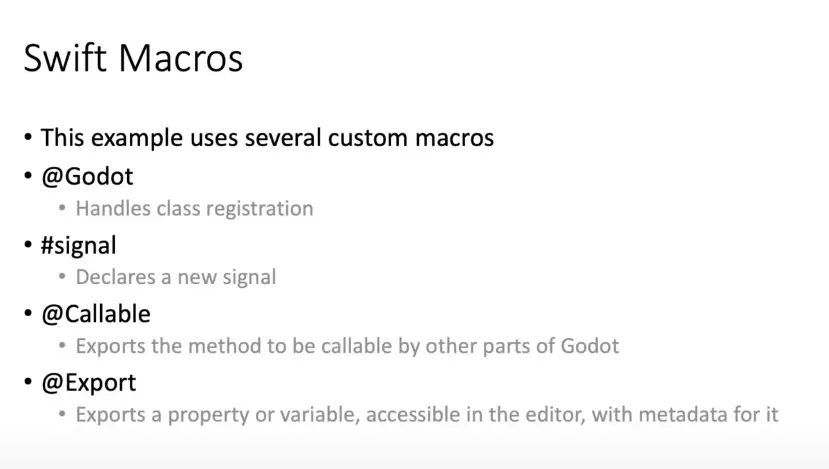
Task: Click the bullet dot before "@Godot"
Action: coord(28,177)
